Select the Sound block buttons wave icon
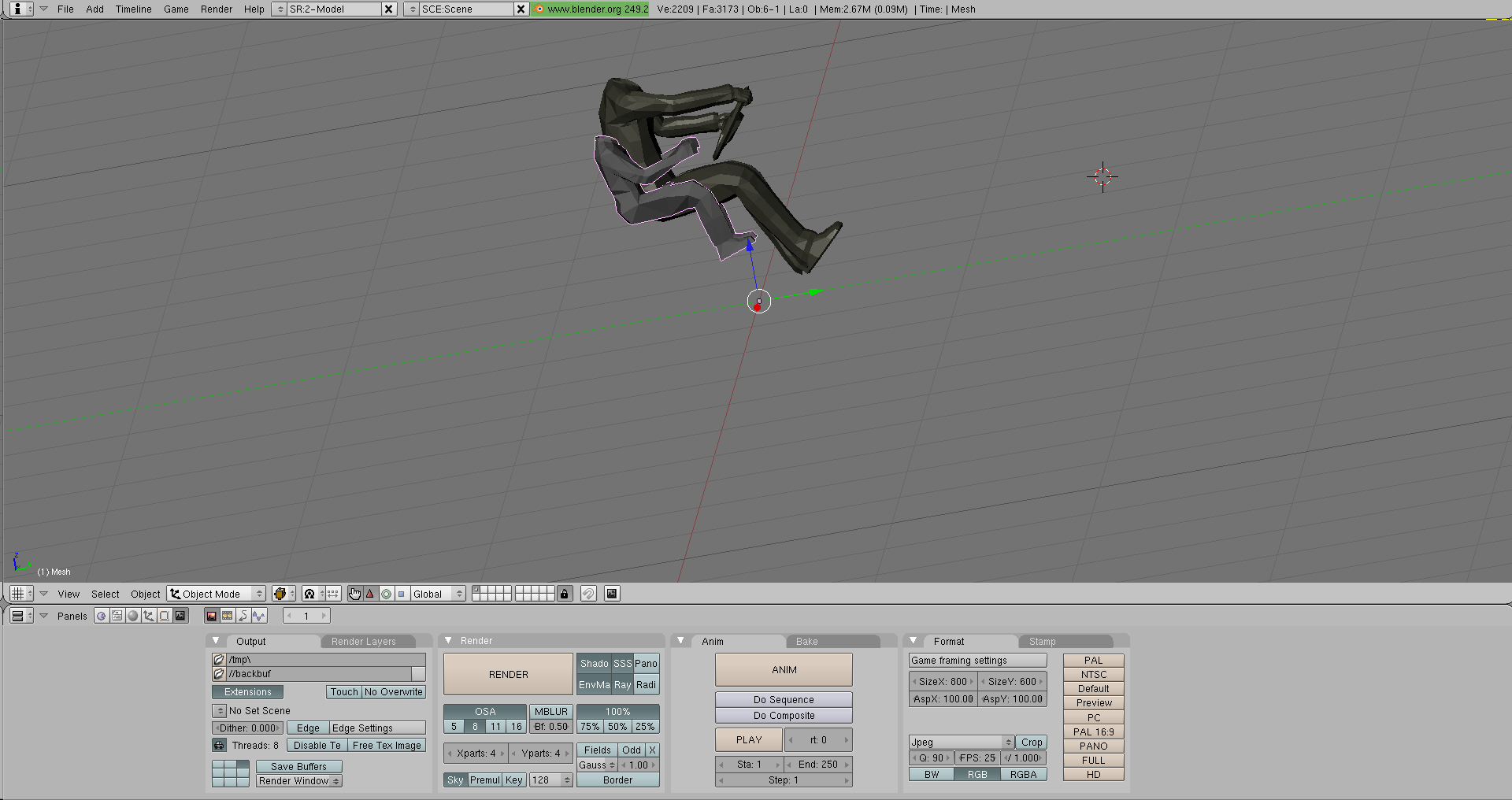 [259, 616]
